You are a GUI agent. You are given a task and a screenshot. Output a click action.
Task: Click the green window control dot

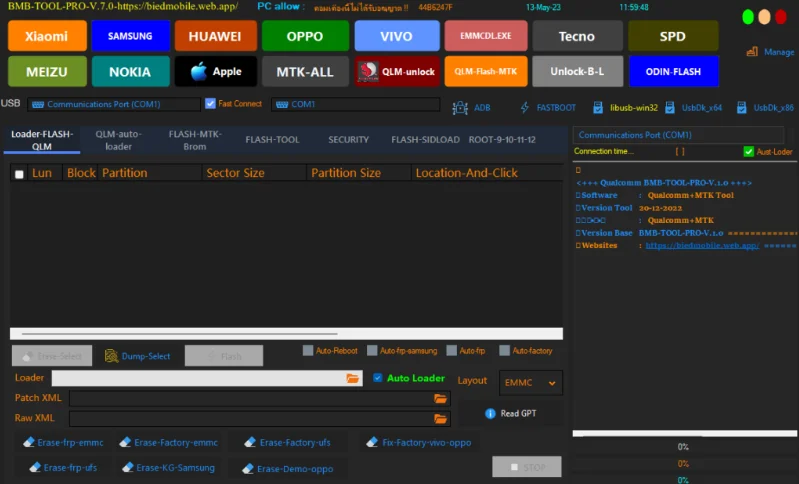coord(748,17)
